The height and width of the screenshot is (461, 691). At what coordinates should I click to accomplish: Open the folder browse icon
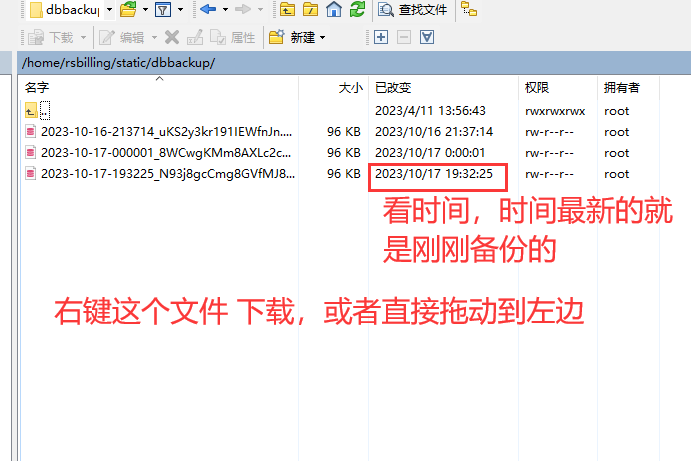click(x=127, y=11)
